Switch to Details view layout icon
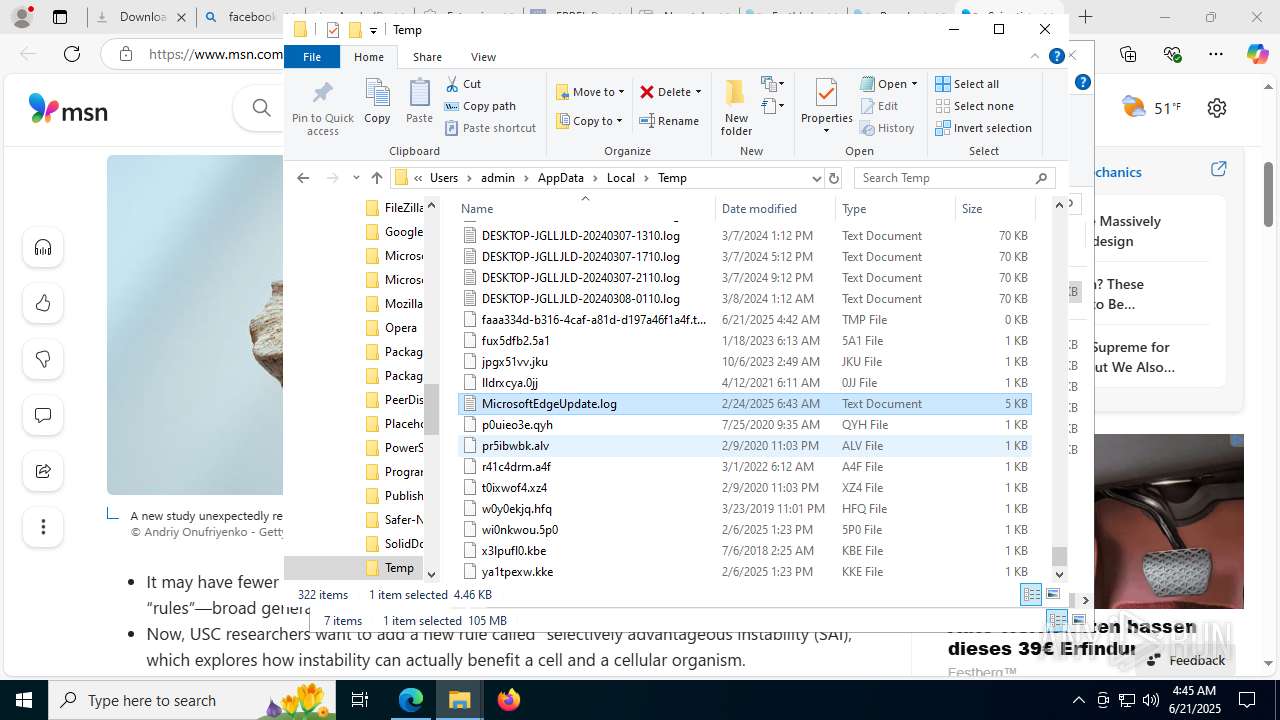The width and height of the screenshot is (1280, 720). (1031, 595)
